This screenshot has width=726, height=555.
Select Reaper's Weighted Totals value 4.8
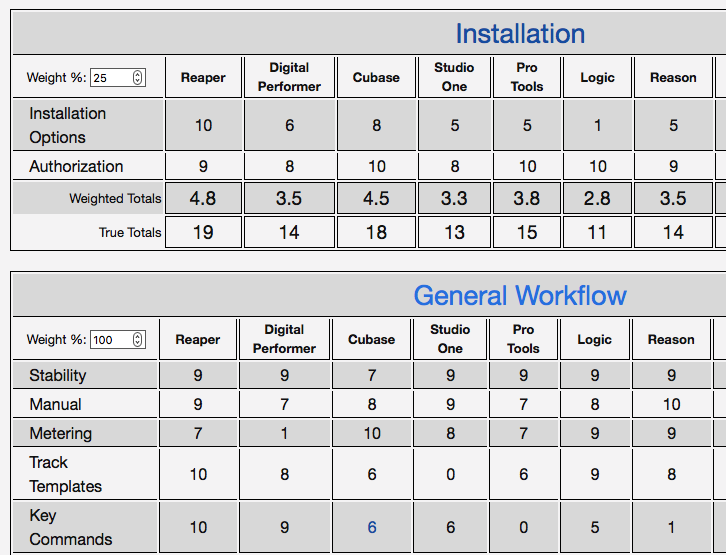tap(203, 198)
